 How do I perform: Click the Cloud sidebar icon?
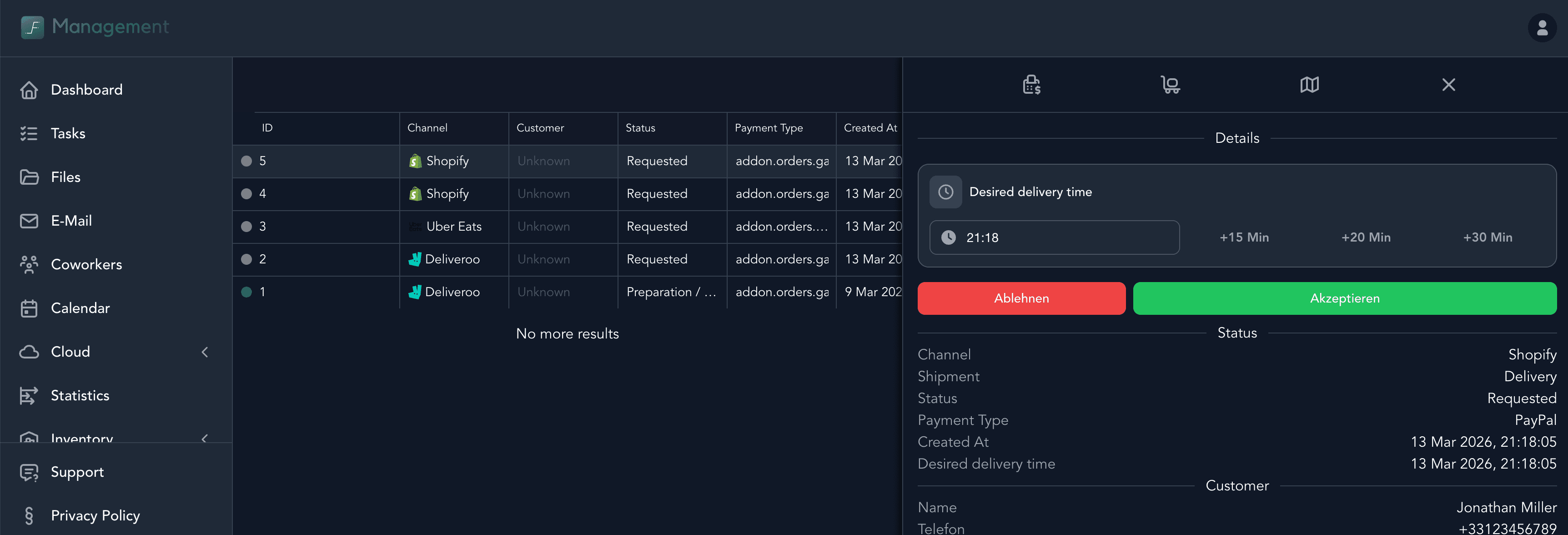[29, 352]
